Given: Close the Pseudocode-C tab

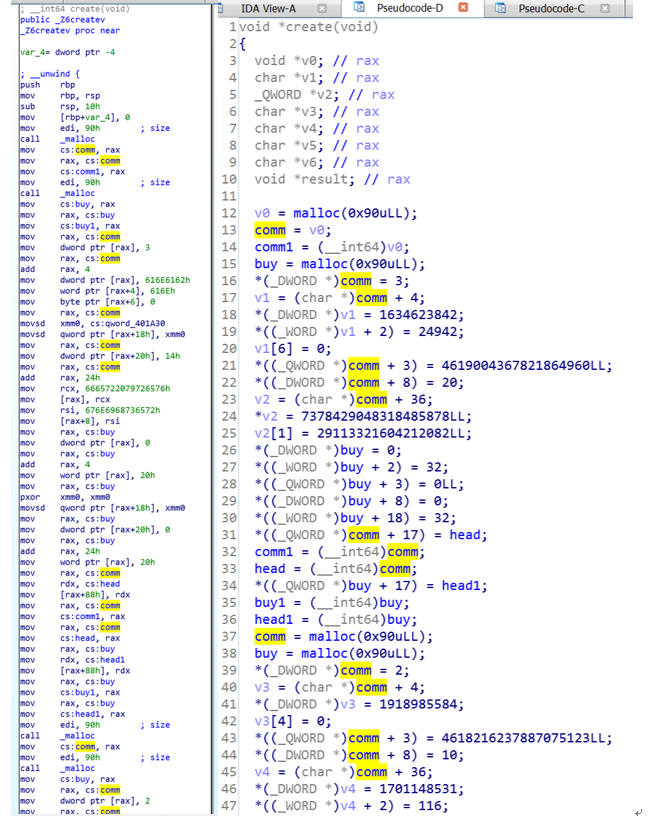Looking at the screenshot, I should click(x=605, y=9).
